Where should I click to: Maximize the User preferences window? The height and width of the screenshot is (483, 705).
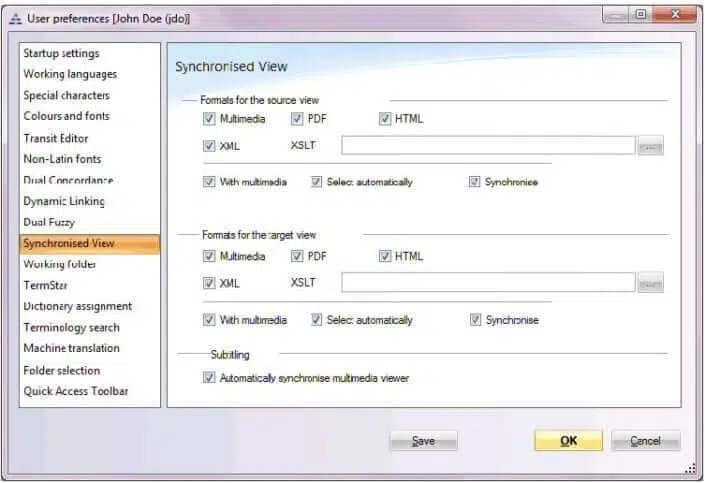click(640, 15)
